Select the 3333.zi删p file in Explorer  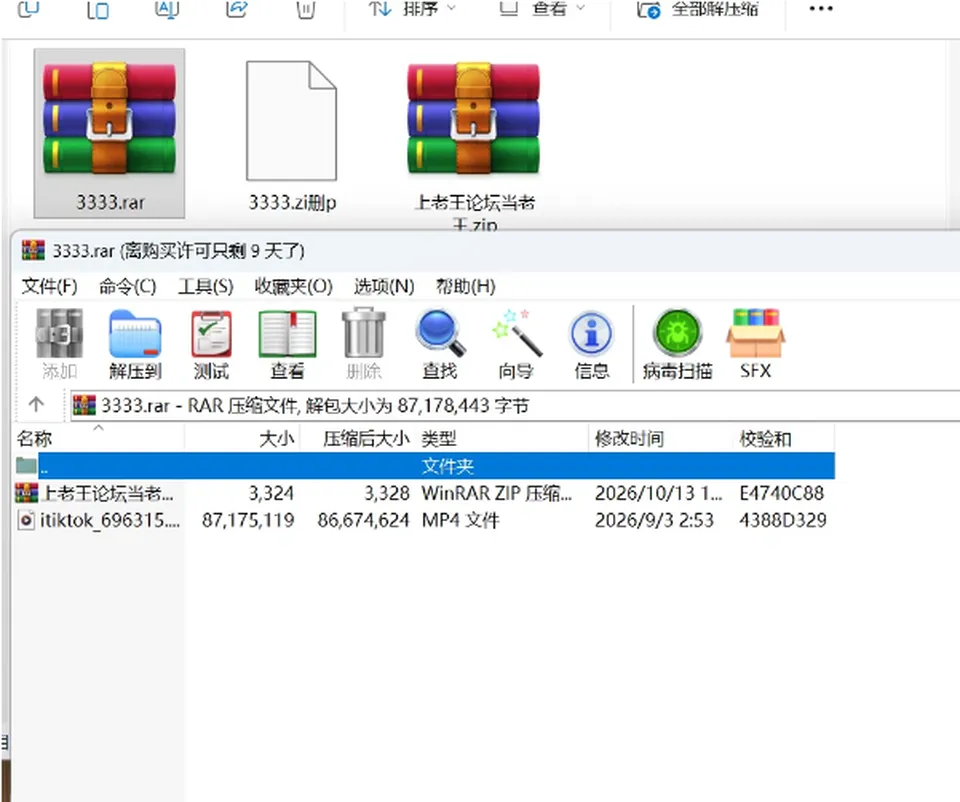[x=291, y=136]
